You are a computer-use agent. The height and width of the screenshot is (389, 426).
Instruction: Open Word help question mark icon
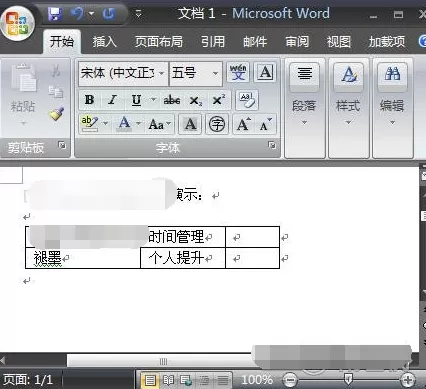click(422, 42)
